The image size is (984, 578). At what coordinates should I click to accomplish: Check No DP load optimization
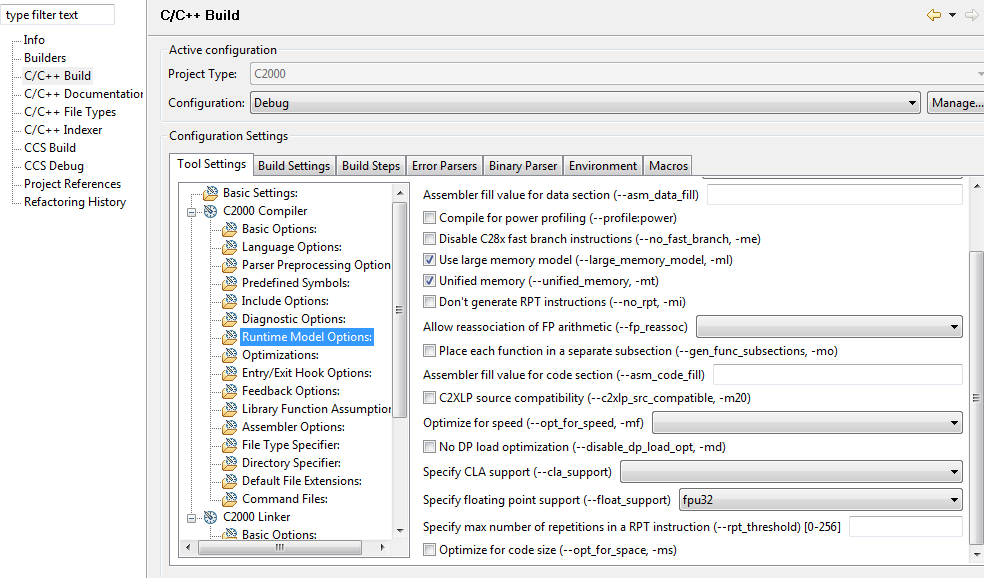pos(429,447)
